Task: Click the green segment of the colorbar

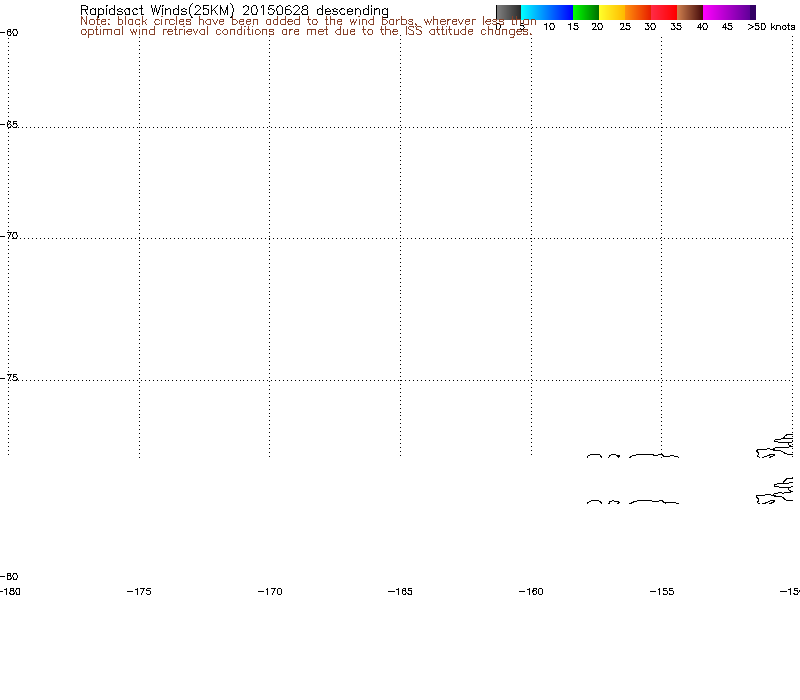Action: tap(586, 12)
